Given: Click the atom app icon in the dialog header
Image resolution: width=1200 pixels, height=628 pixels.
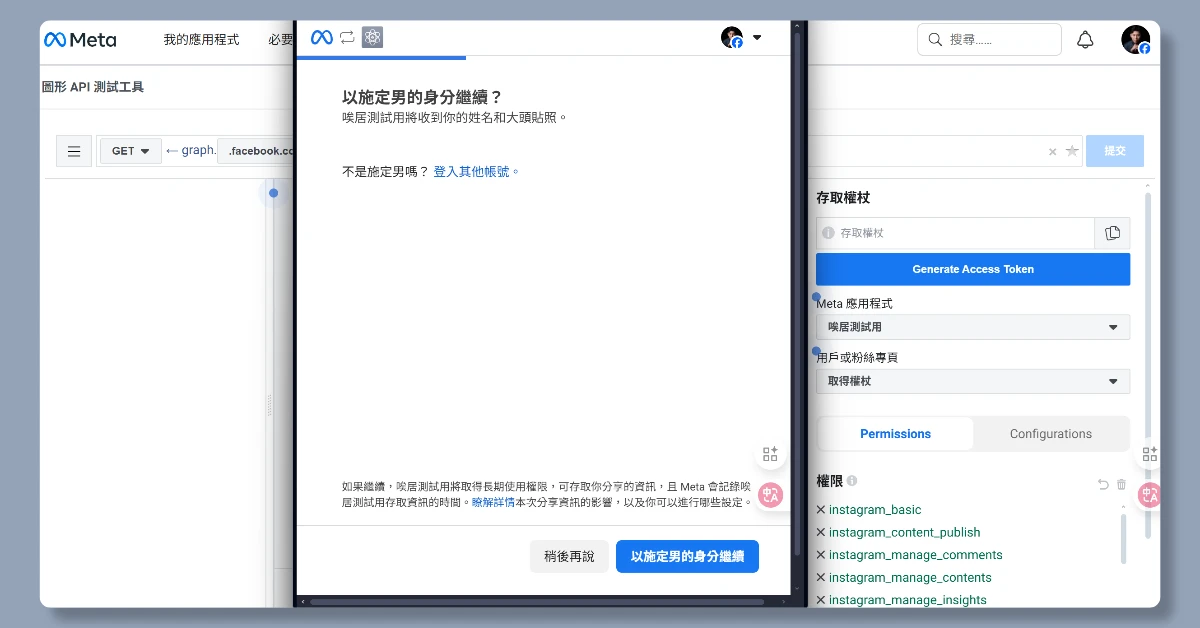Looking at the screenshot, I should point(373,38).
